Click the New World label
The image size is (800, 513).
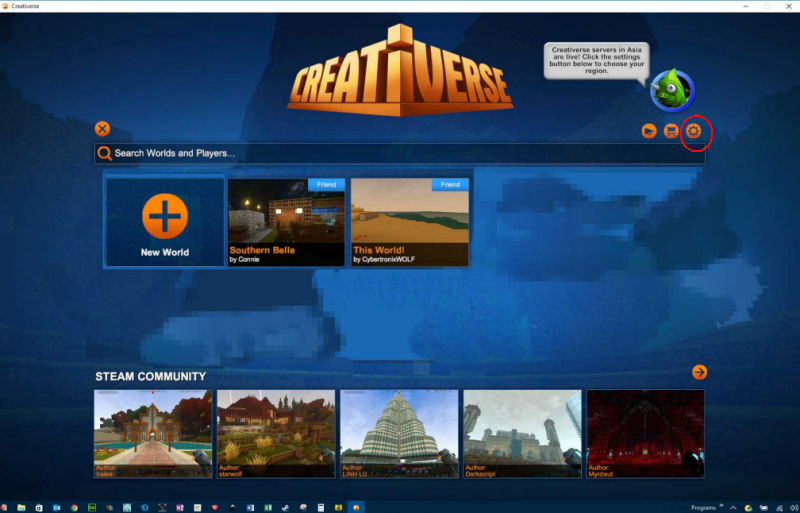[x=165, y=252]
